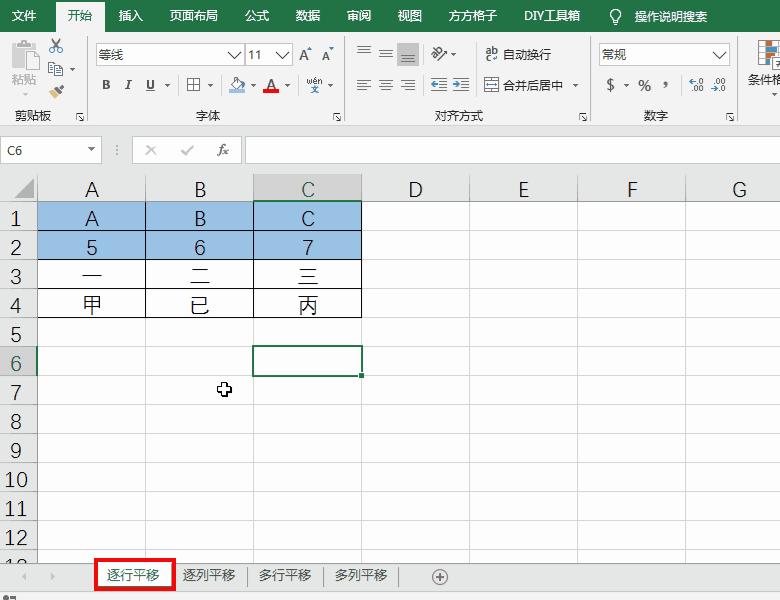Select the Format Painter brush icon

point(56,92)
